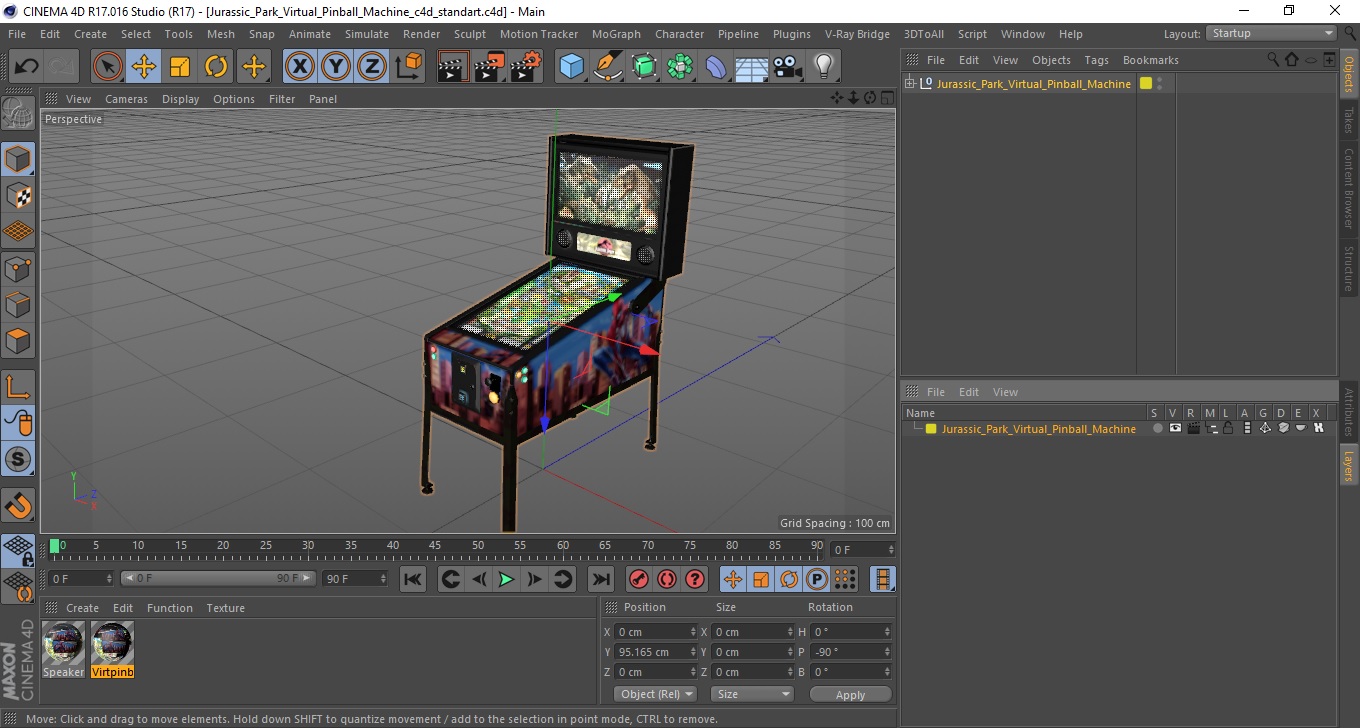Toggle X axis lock
Viewport: 1360px width, 728px height.
(x=300, y=67)
